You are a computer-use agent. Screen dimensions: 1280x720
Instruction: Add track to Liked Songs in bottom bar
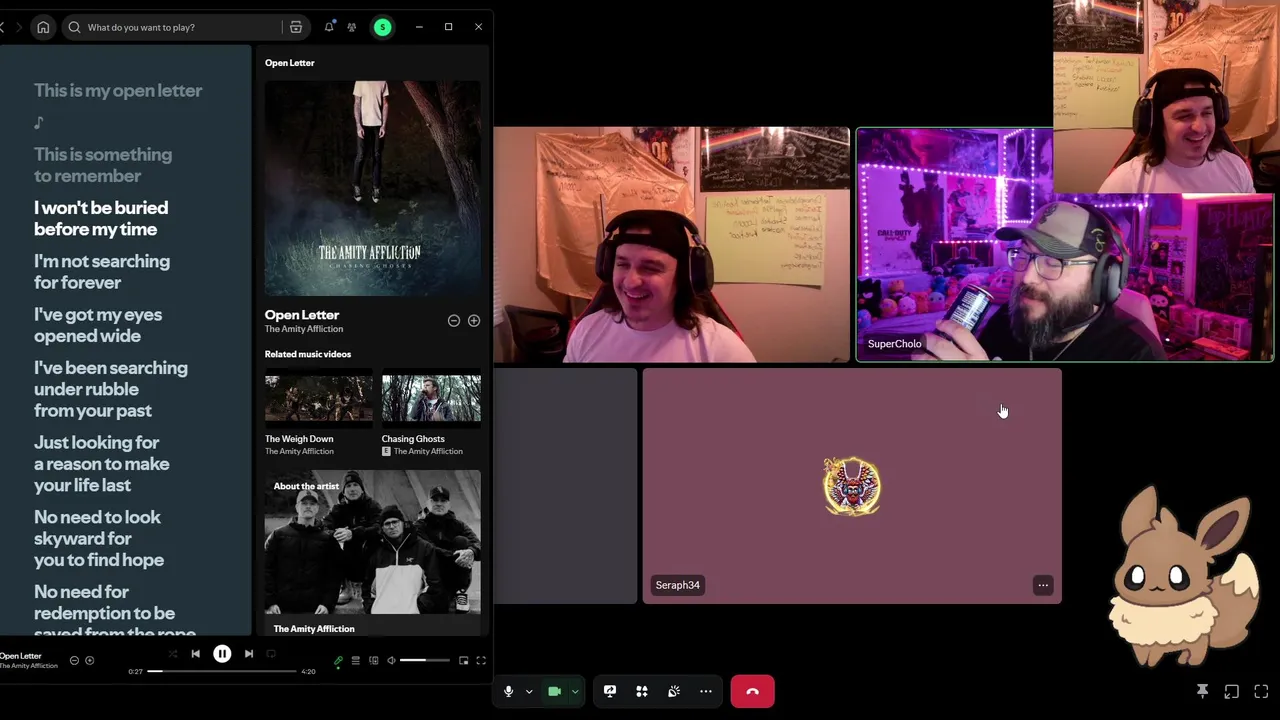90,660
